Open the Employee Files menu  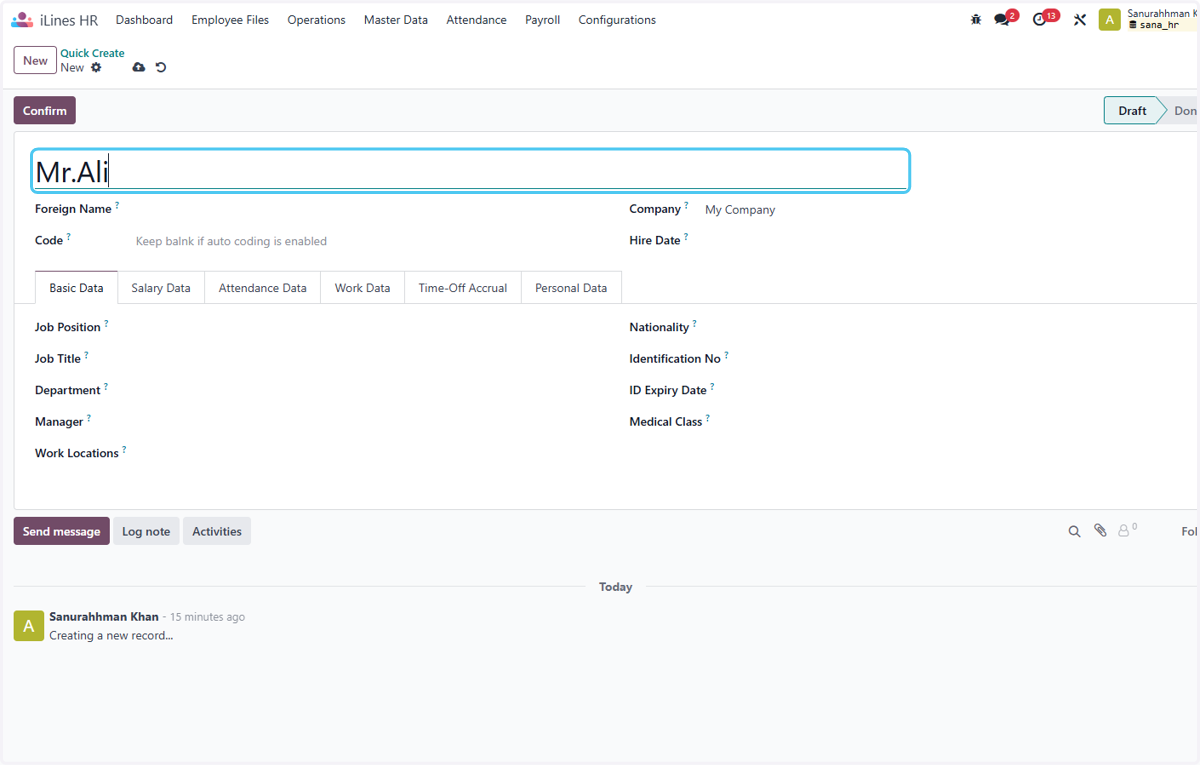click(230, 20)
